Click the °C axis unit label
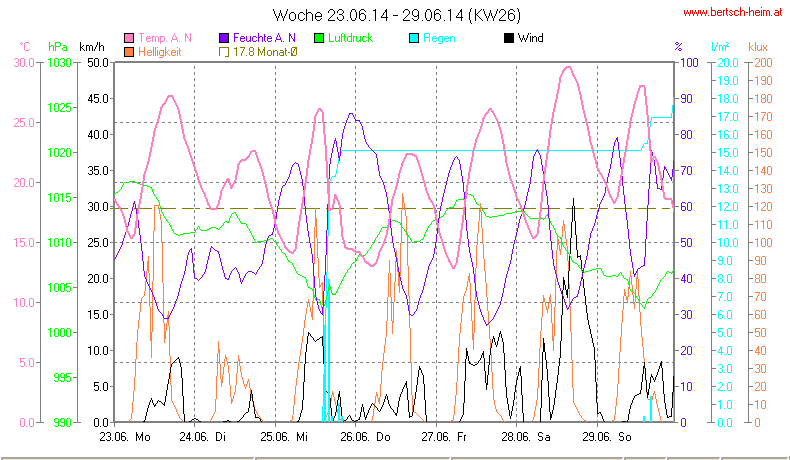Viewport: 790px width, 460px height. coord(24,47)
